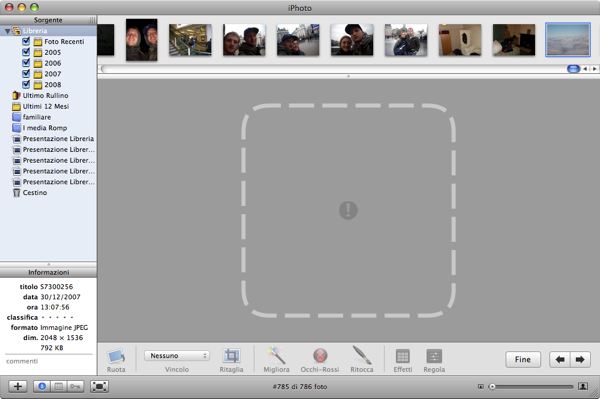The height and width of the screenshot is (399, 600).
Task: Open the Regola adjust panel
Action: pyautogui.click(x=434, y=360)
